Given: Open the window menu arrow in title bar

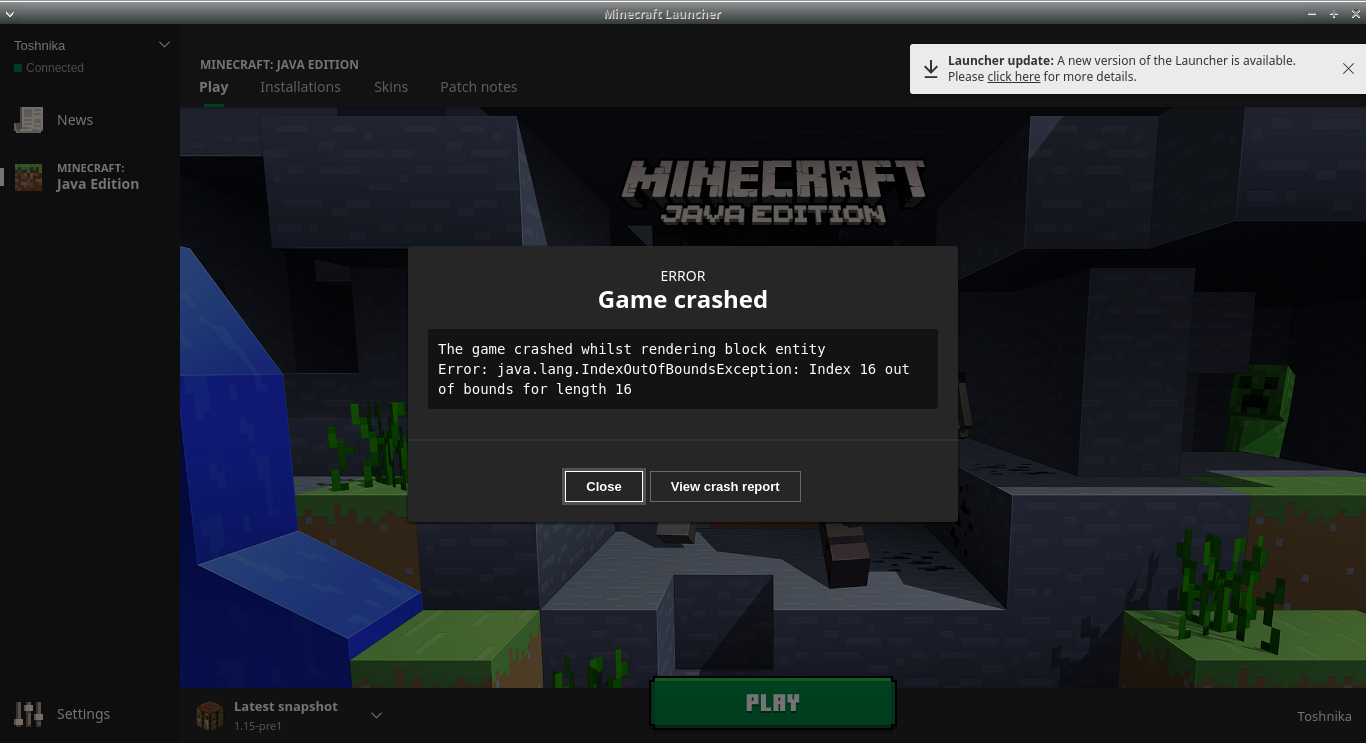Looking at the screenshot, I should pos(9,14).
